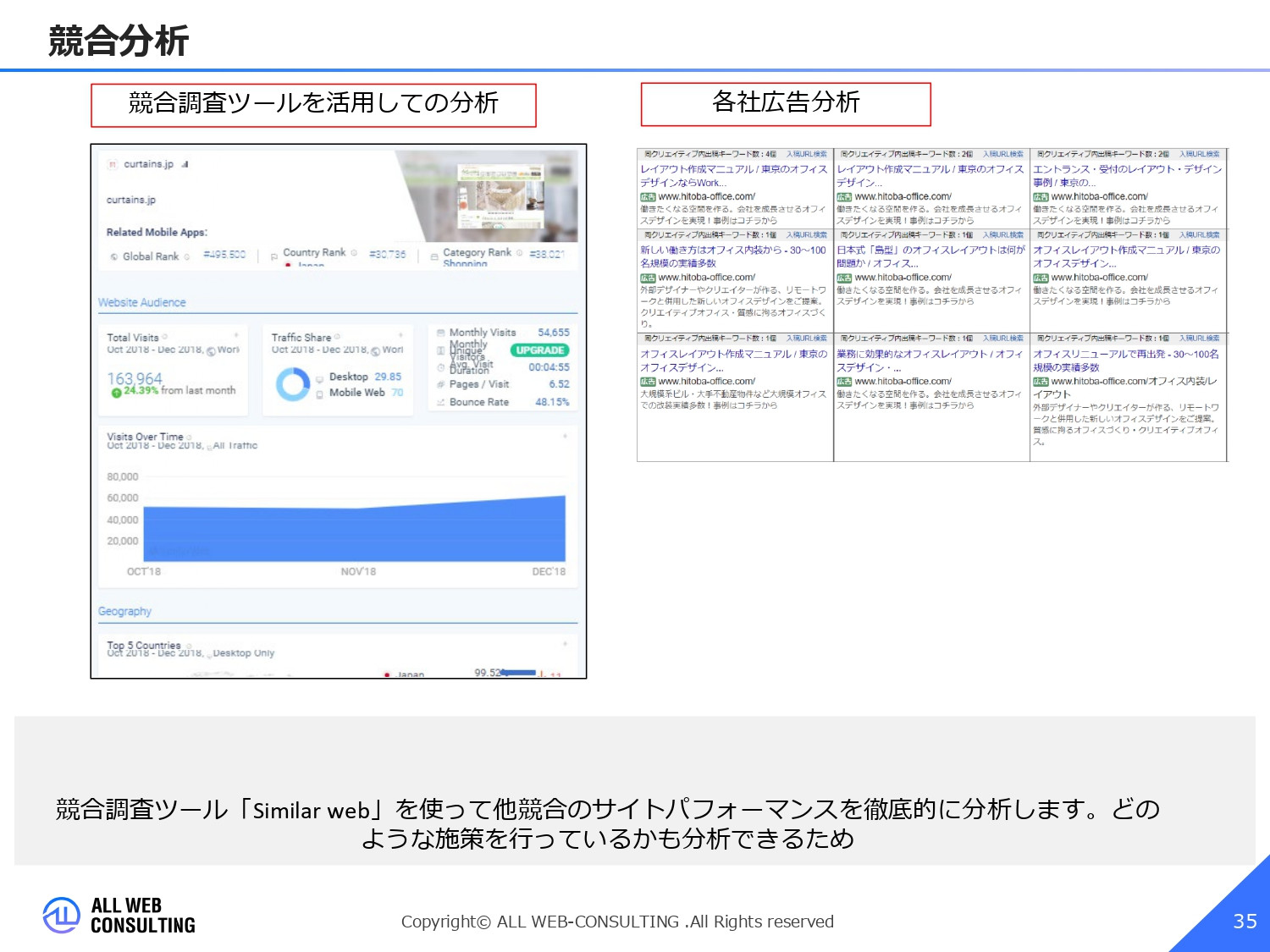The height and width of the screenshot is (952, 1270).
Task: Toggle the info tooltip next to Total Visits
Action: 163,337
